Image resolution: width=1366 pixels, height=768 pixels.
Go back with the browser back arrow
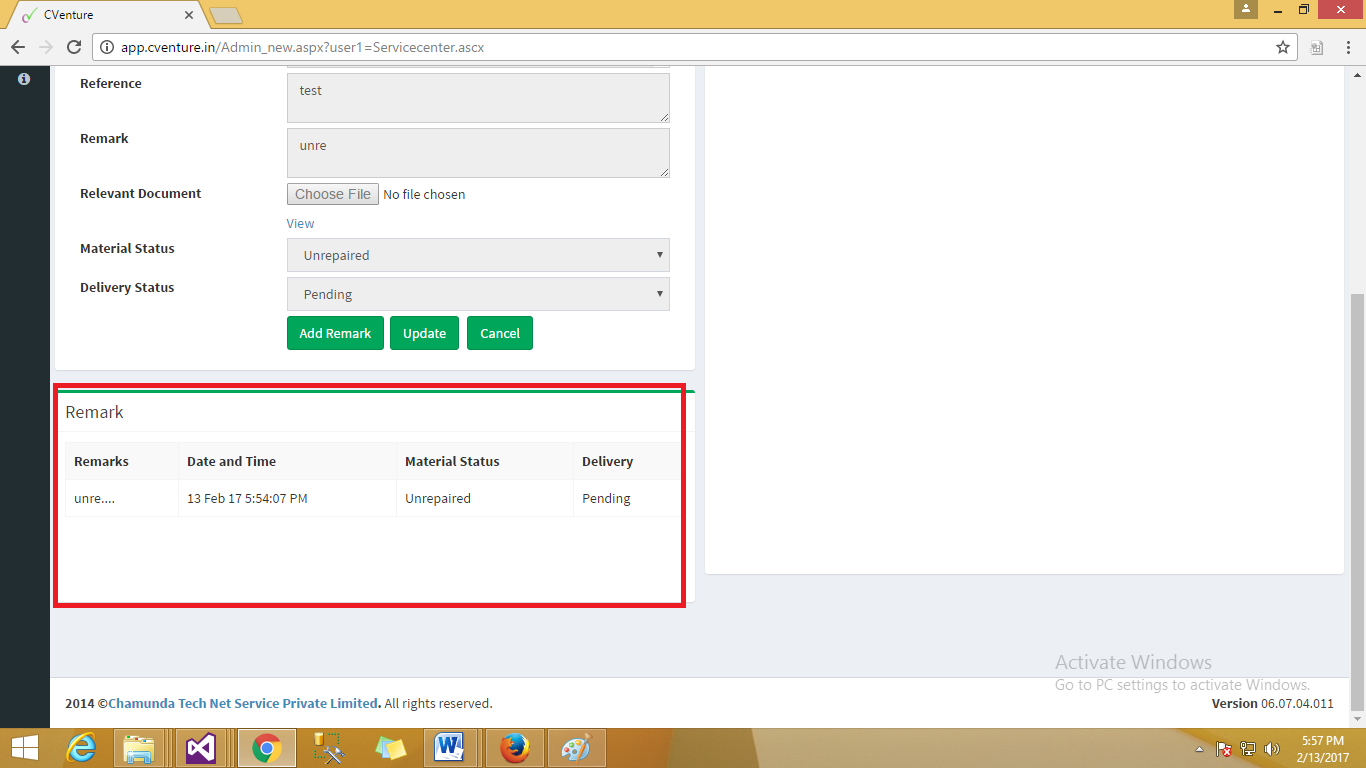coord(18,47)
